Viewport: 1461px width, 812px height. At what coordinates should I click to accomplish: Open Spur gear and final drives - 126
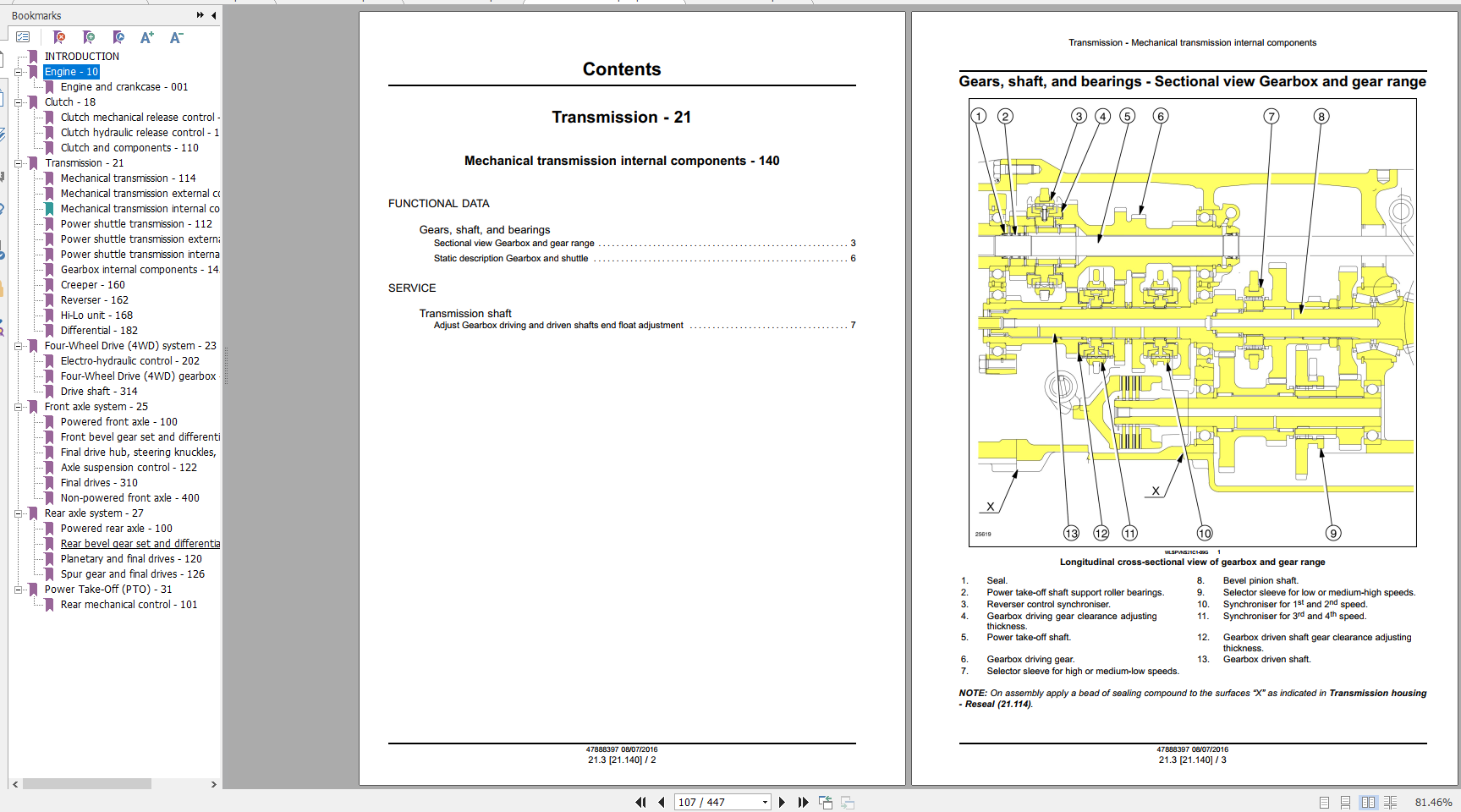tap(133, 574)
